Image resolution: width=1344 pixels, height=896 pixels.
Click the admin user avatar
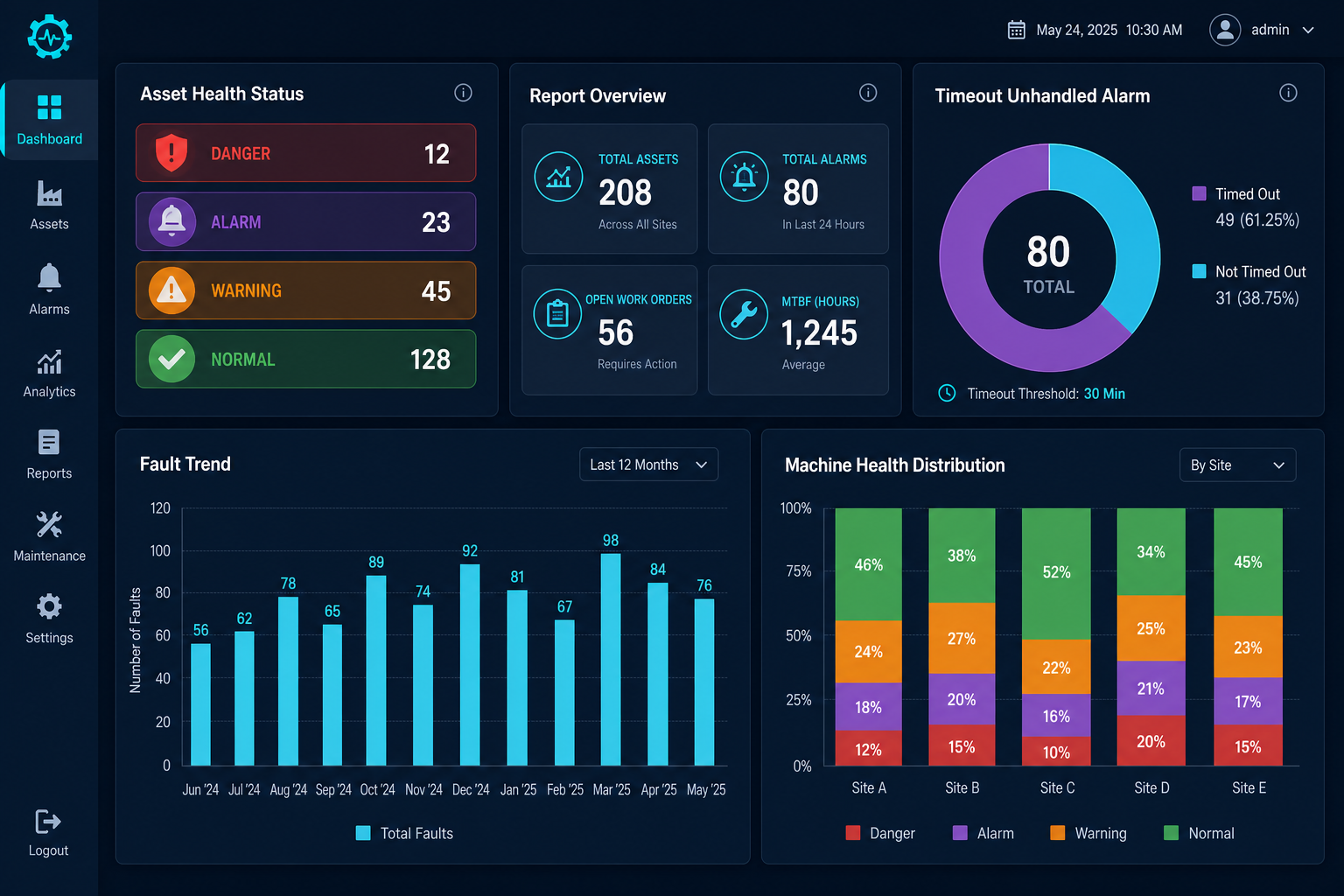pyautogui.click(x=1225, y=30)
